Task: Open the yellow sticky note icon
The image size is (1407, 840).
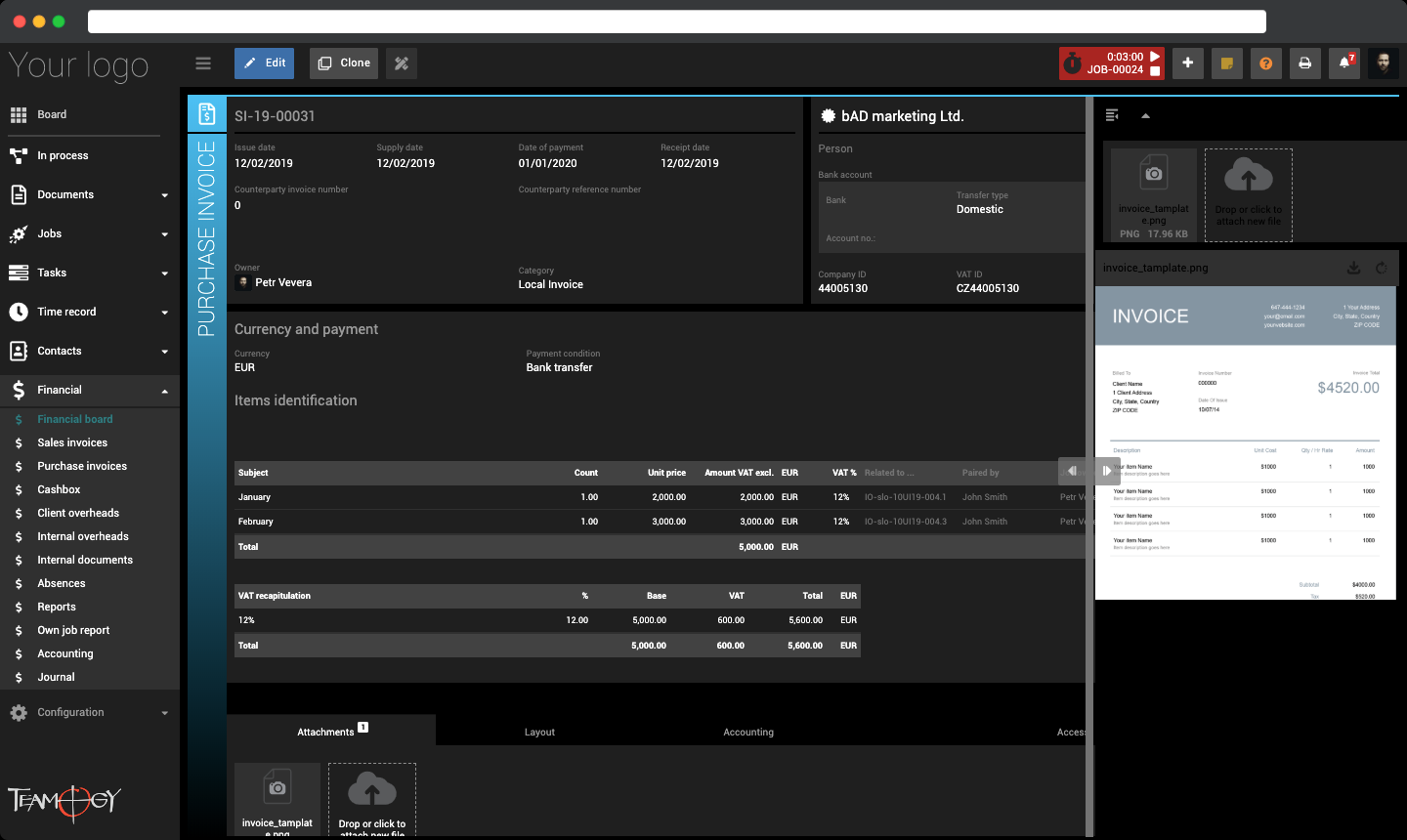Action: 1226,63
